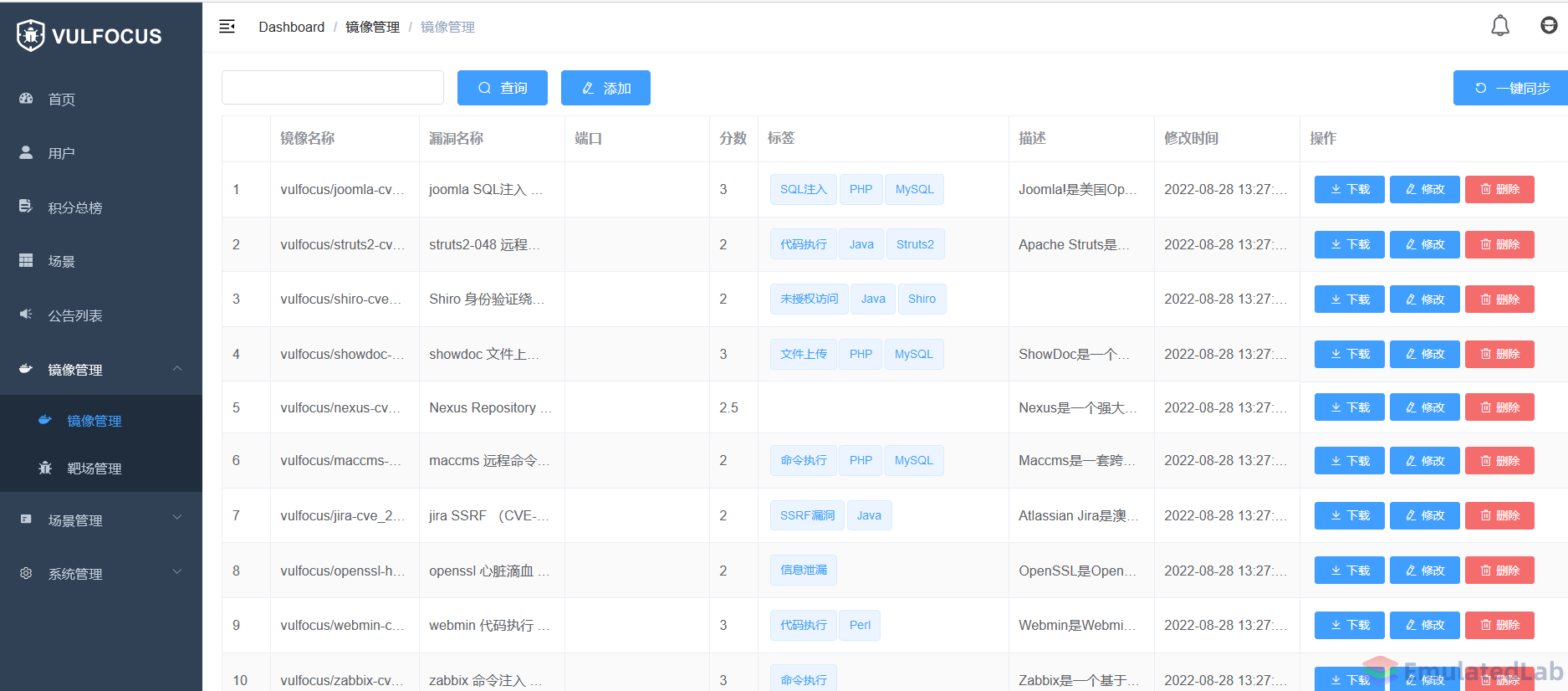Click the SSRF漏洞 tag
Image resolution: width=1568 pixels, height=691 pixels.
[807, 515]
